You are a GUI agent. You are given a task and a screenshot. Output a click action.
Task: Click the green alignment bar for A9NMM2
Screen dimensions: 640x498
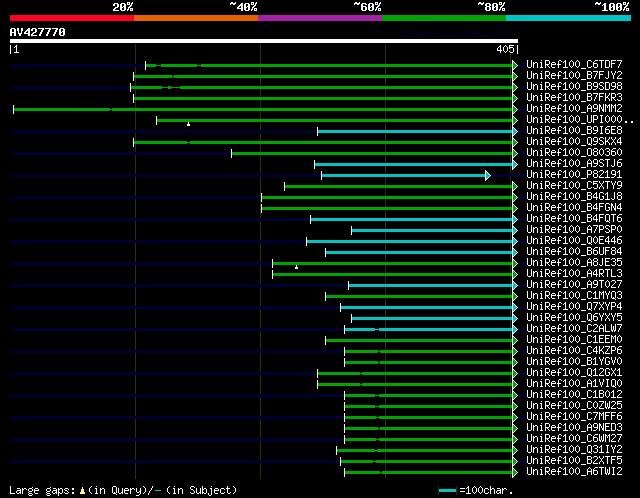click(263, 109)
